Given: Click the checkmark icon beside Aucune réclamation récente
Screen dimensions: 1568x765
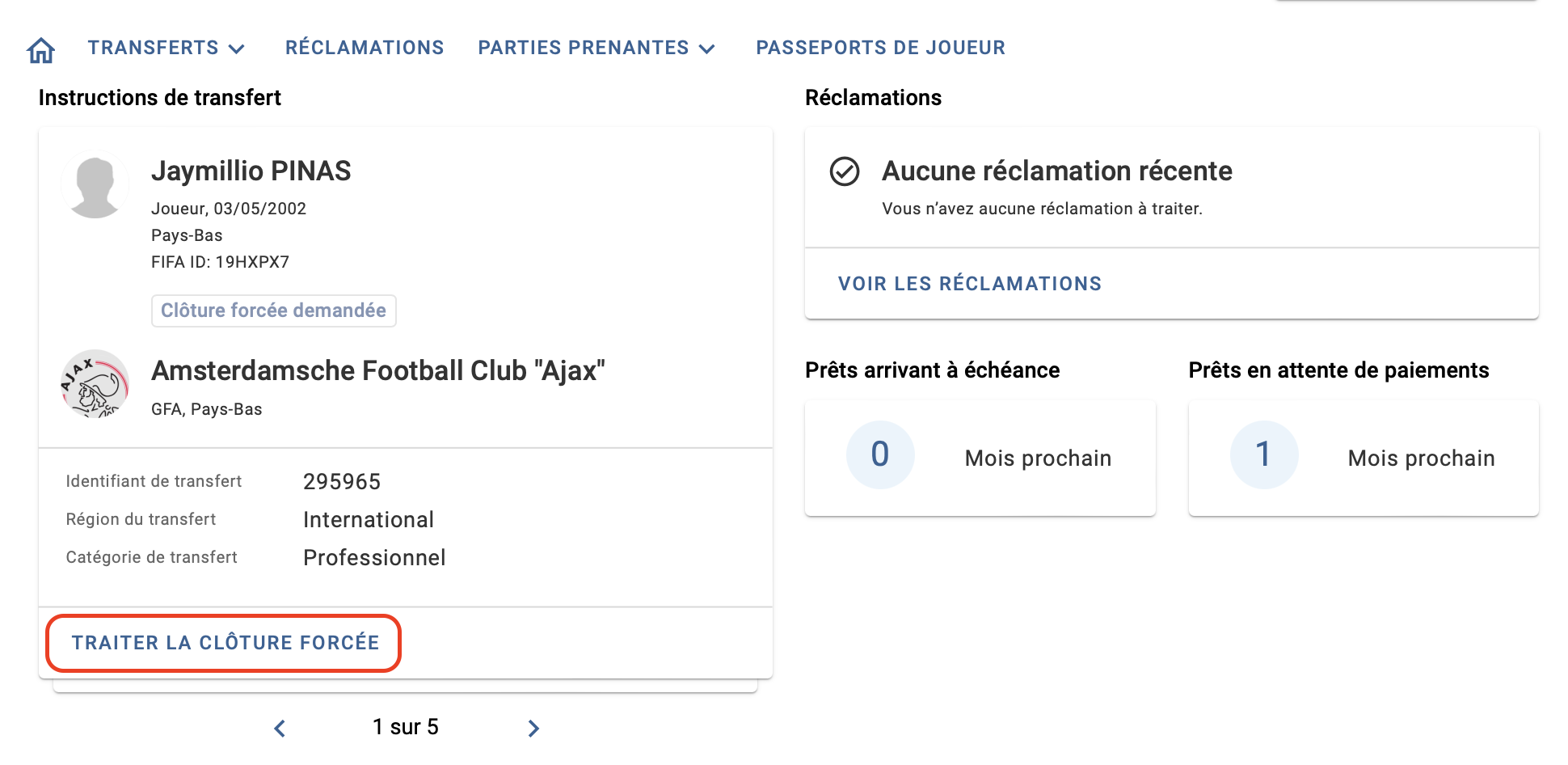Looking at the screenshot, I should (845, 171).
